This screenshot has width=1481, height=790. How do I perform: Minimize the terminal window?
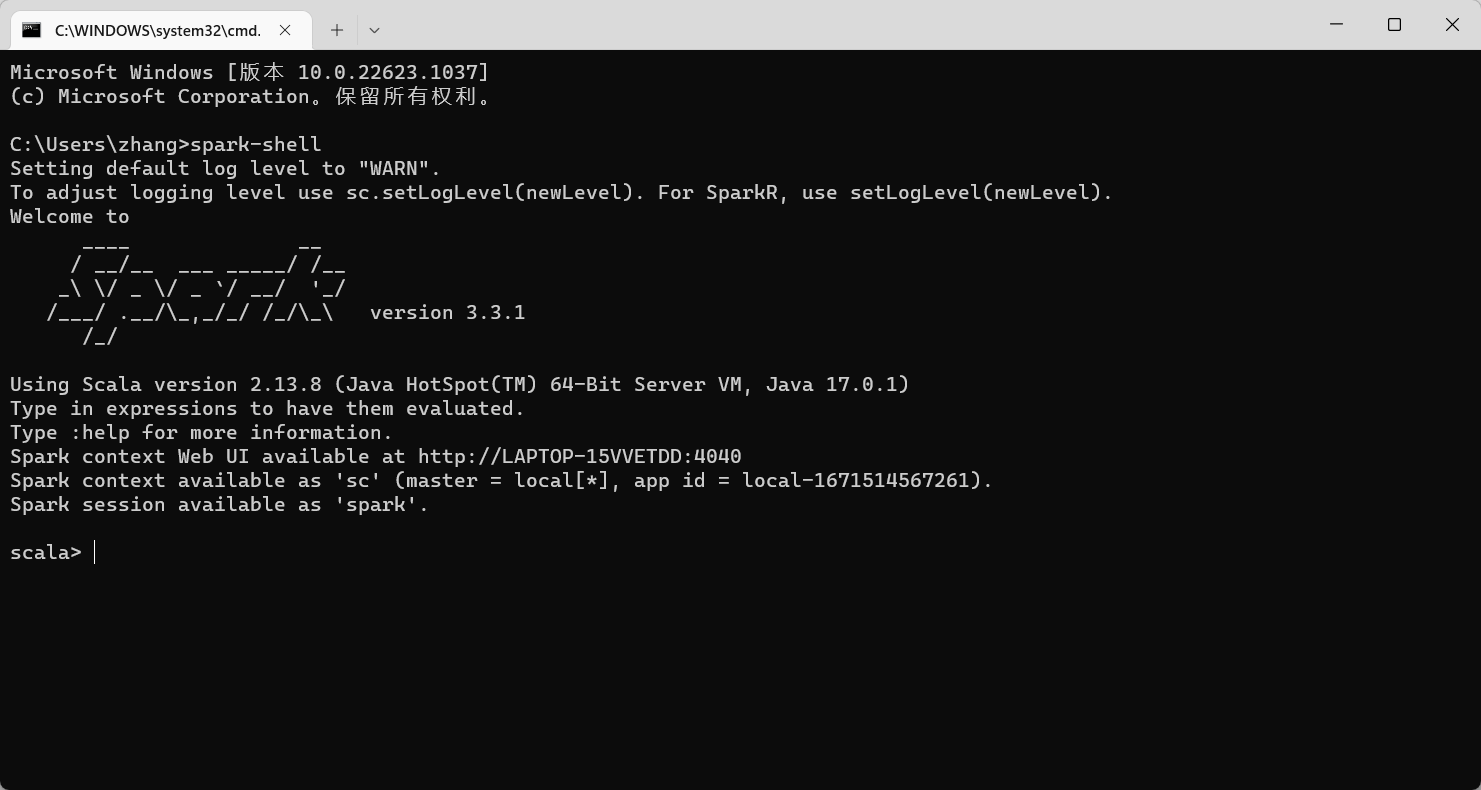click(1337, 24)
